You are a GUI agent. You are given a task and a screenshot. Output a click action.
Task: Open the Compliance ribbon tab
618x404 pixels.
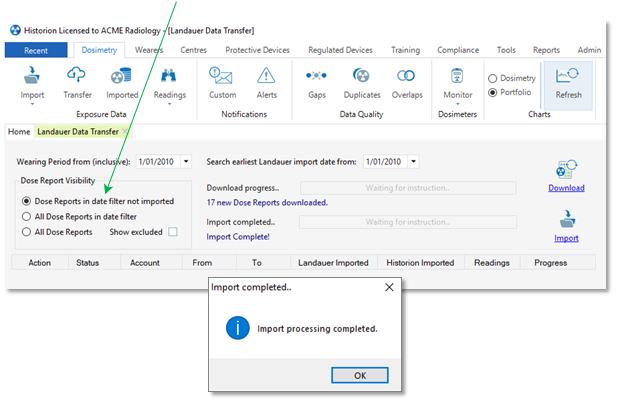coord(458,50)
